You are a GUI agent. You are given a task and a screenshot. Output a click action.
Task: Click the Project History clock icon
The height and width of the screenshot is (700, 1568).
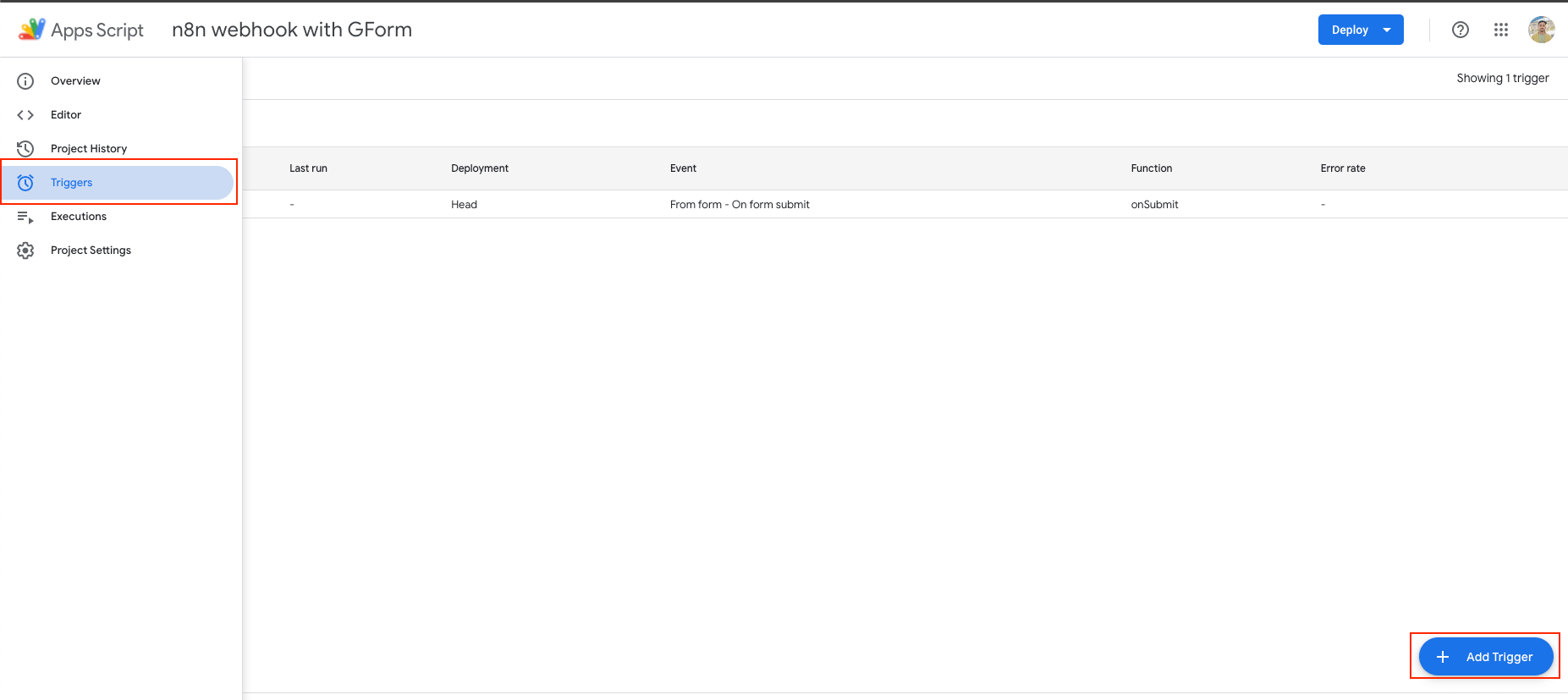(x=25, y=149)
